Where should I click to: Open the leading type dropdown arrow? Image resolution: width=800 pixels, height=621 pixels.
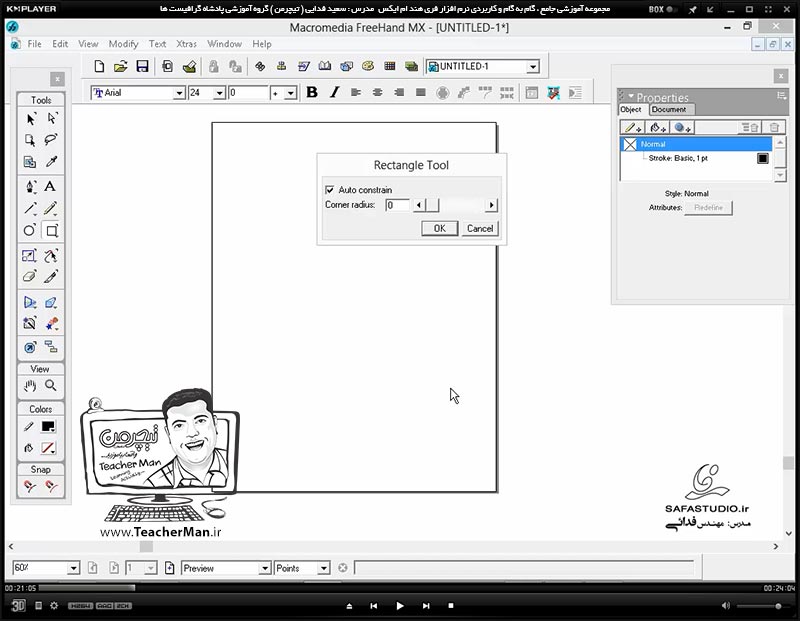(x=290, y=93)
